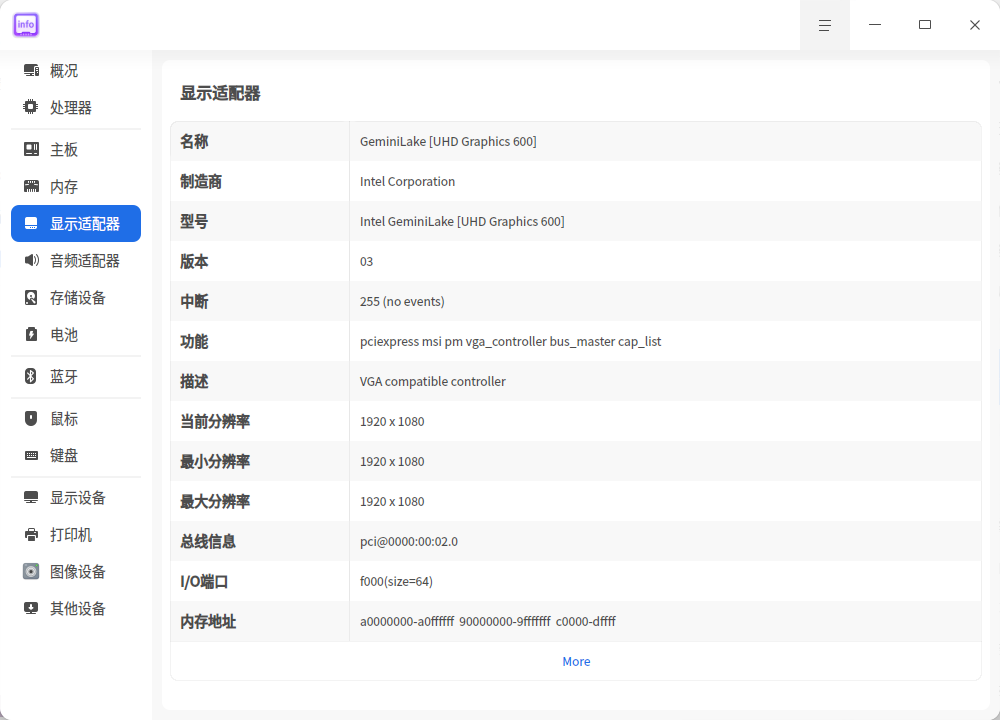Image resolution: width=1000 pixels, height=720 pixels.
Task: Click the battery (电池) icon
Action: [x=31, y=334]
